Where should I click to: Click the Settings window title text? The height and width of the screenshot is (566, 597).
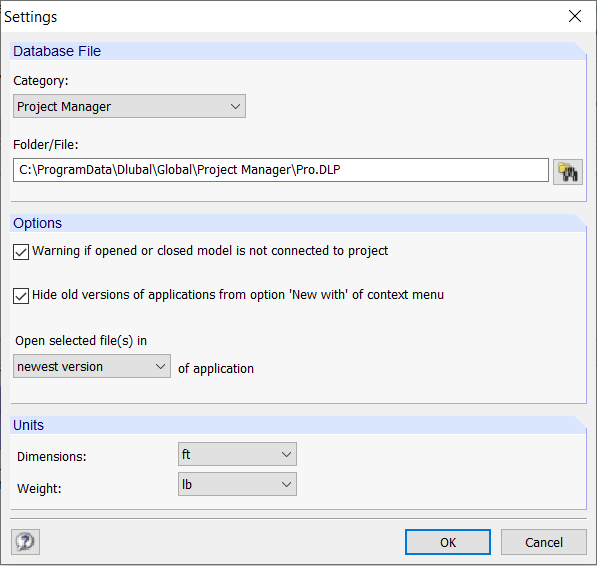30,17
